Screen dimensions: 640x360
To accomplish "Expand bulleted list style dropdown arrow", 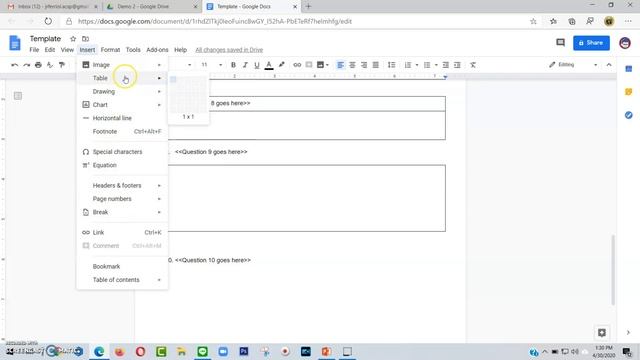I will (436, 65).
